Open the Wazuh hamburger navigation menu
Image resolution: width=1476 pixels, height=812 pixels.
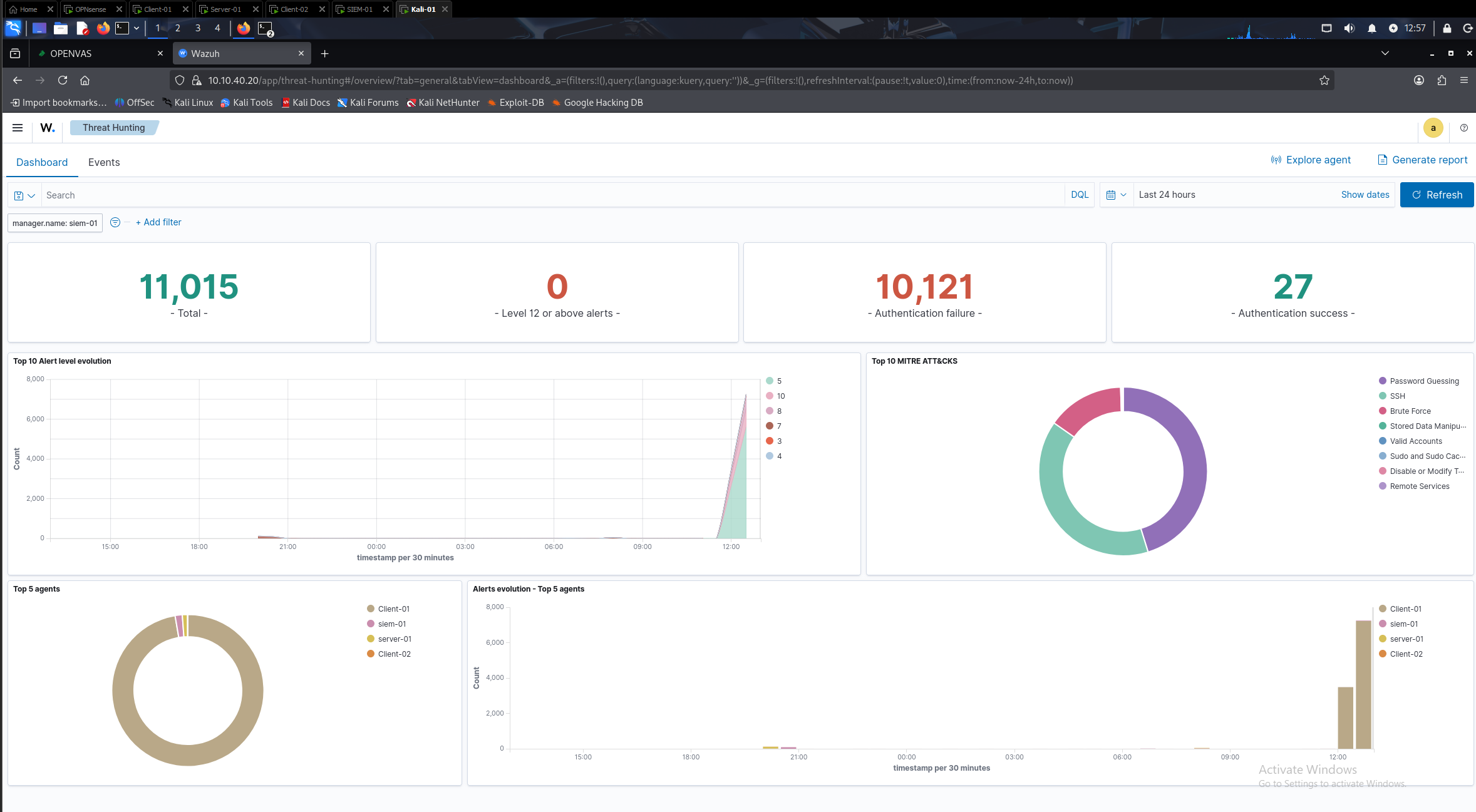pyautogui.click(x=17, y=128)
